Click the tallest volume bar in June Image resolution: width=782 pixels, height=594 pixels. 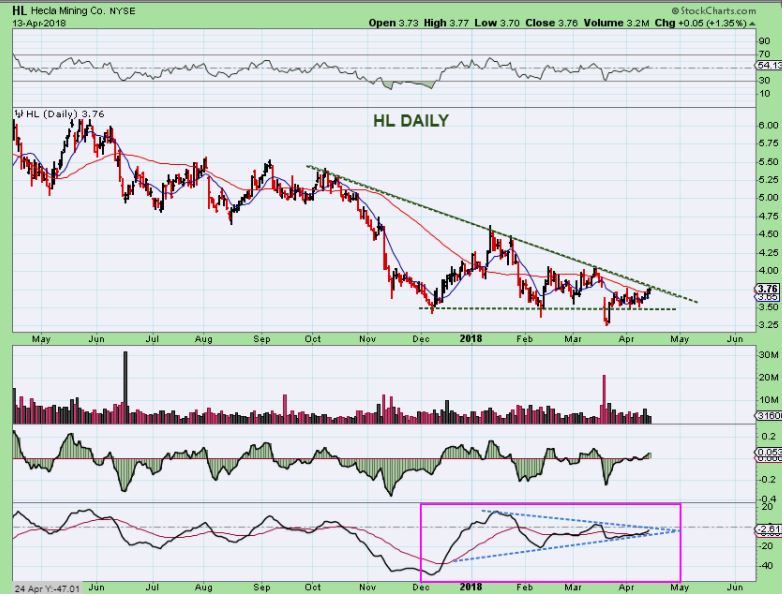pos(125,388)
